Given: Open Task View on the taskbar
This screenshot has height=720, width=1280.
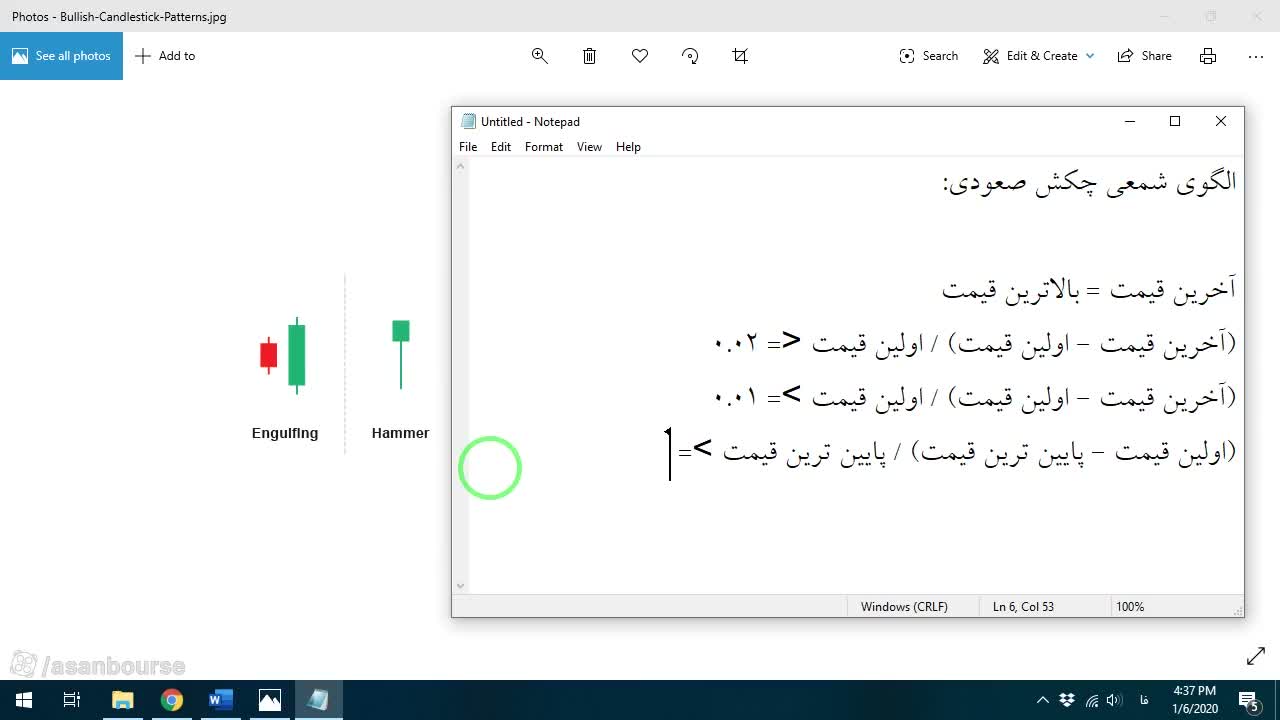Looking at the screenshot, I should coord(72,700).
